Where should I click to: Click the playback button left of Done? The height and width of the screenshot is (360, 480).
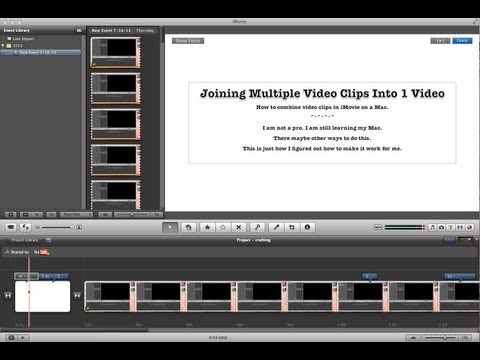click(440, 41)
